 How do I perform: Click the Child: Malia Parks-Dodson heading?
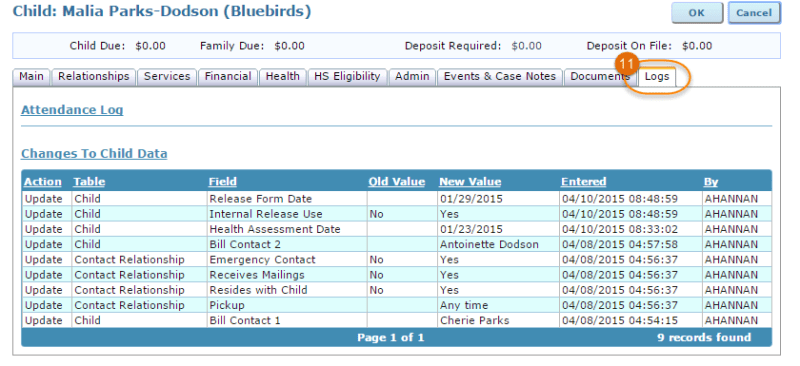pyautogui.click(x=162, y=11)
